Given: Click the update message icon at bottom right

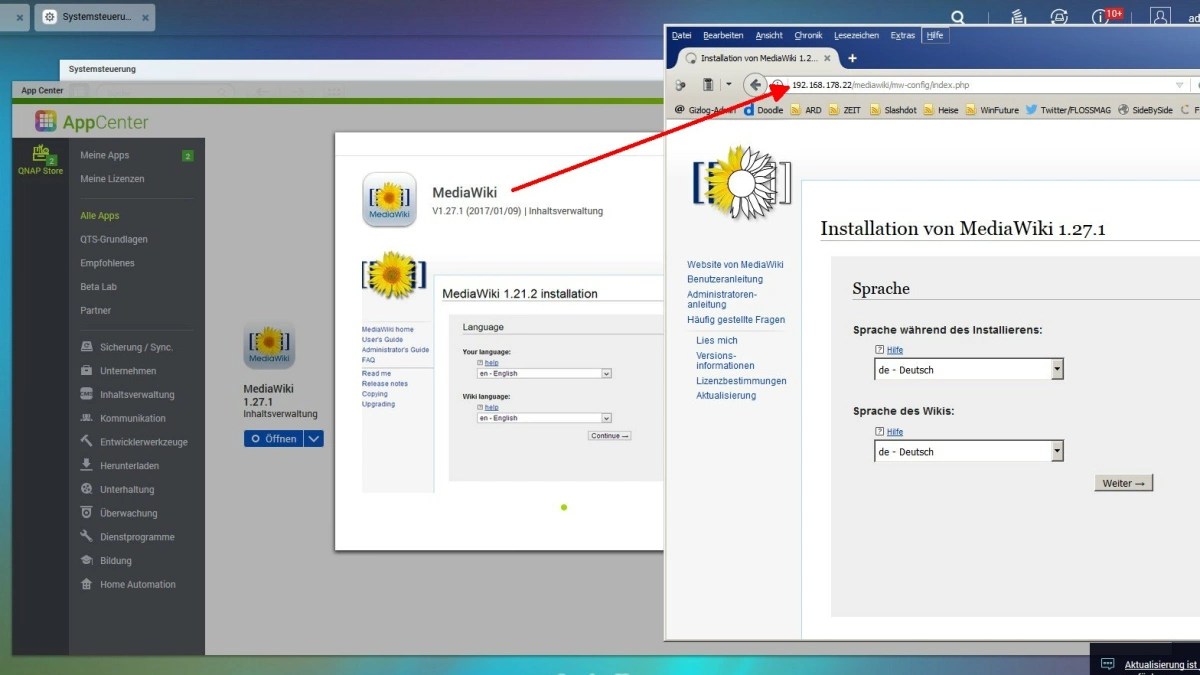Looking at the screenshot, I should 1107,664.
